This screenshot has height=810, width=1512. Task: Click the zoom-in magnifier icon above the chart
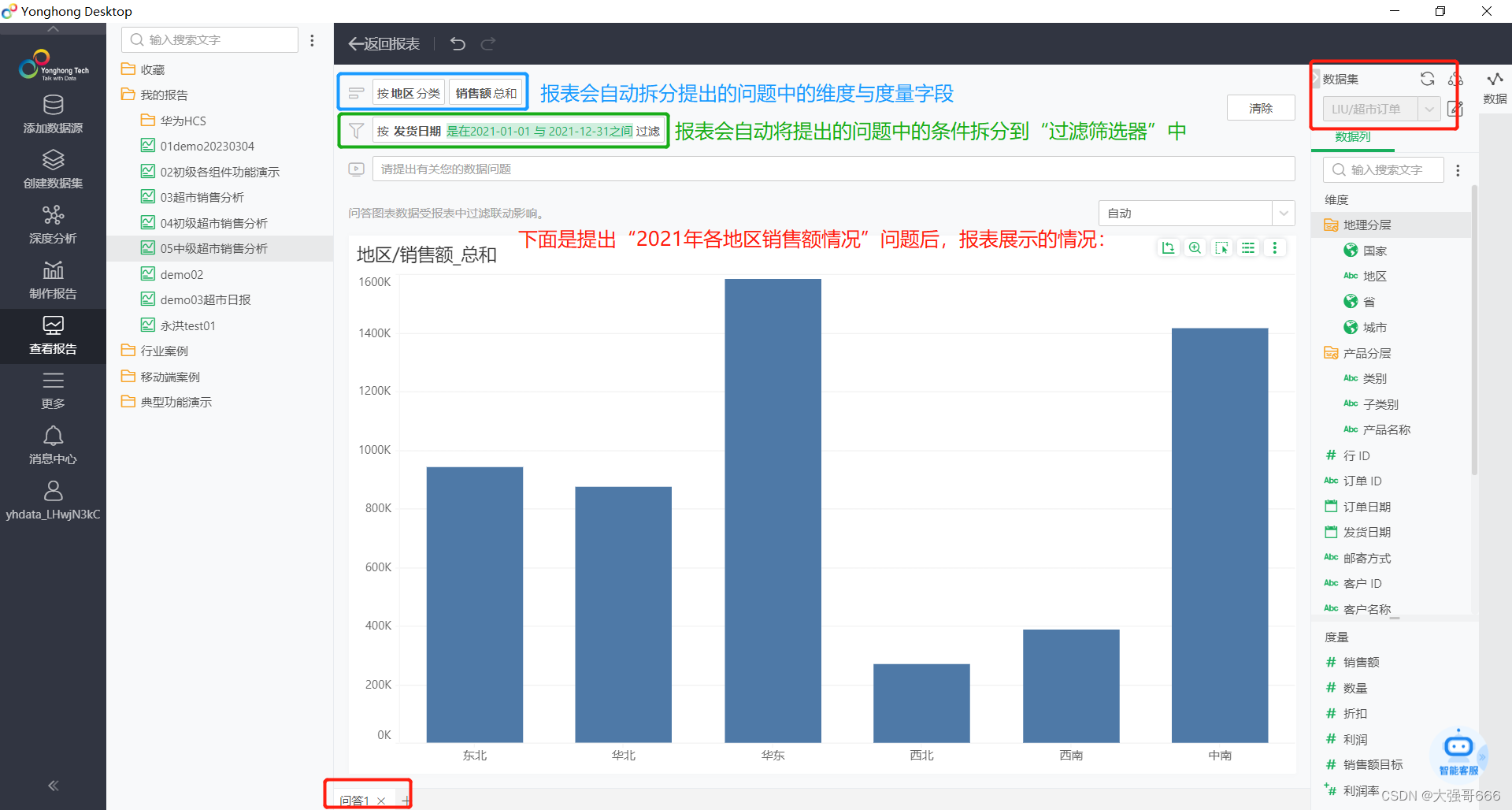click(1195, 248)
